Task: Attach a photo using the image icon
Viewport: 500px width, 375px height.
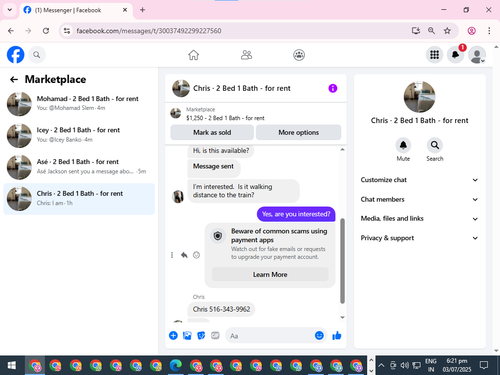Action: (x=187, y=335)
